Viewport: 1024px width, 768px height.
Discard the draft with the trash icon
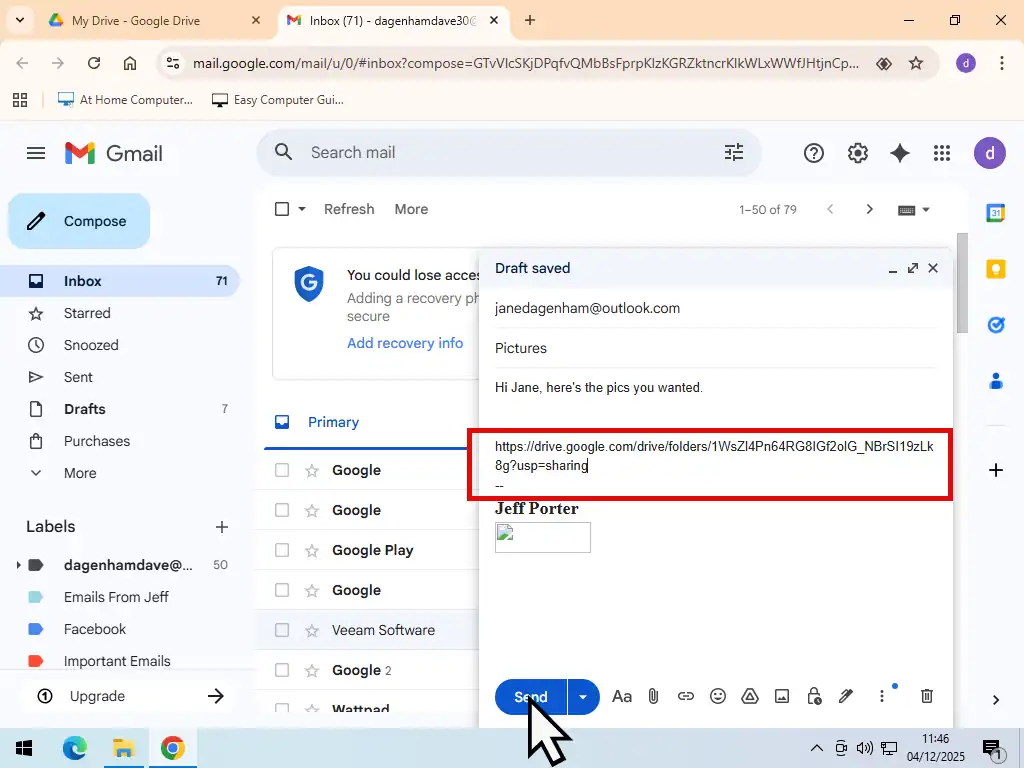click(x=927, y=695)
